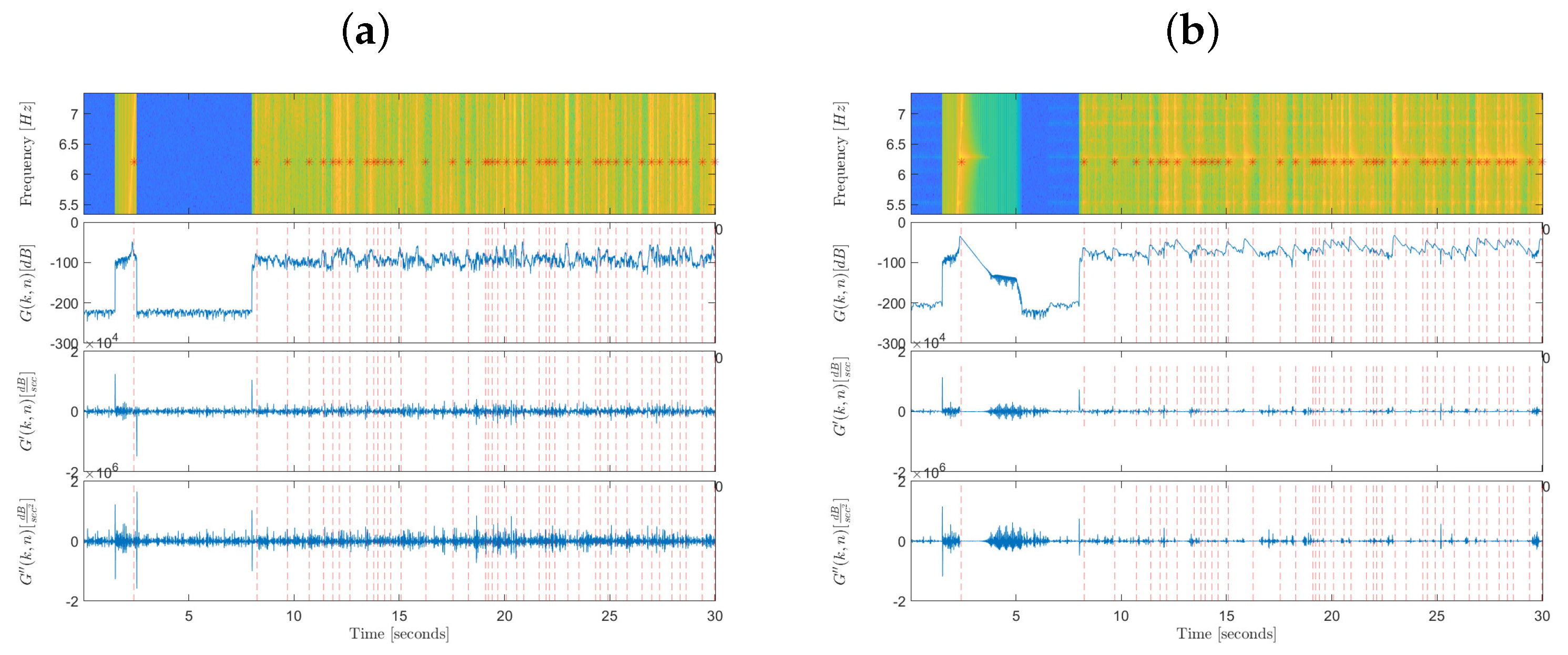Click the "(b)" panel title
The width and height of the screenshot is (1568, 655).
pos(1193,32)
